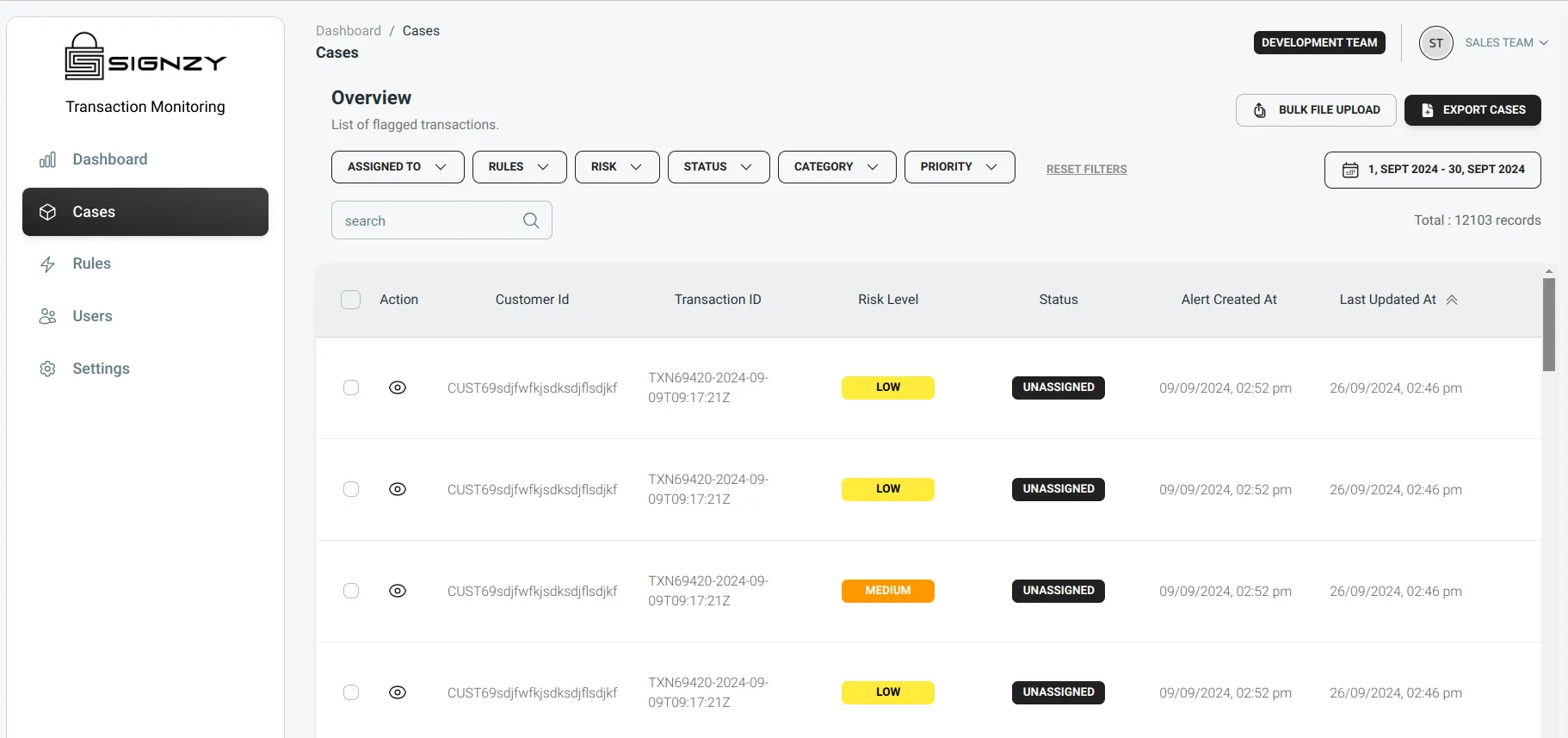Navigate to Users in the sidebar
This screenshot has height=738, width=1568.
tap(145, 316)
